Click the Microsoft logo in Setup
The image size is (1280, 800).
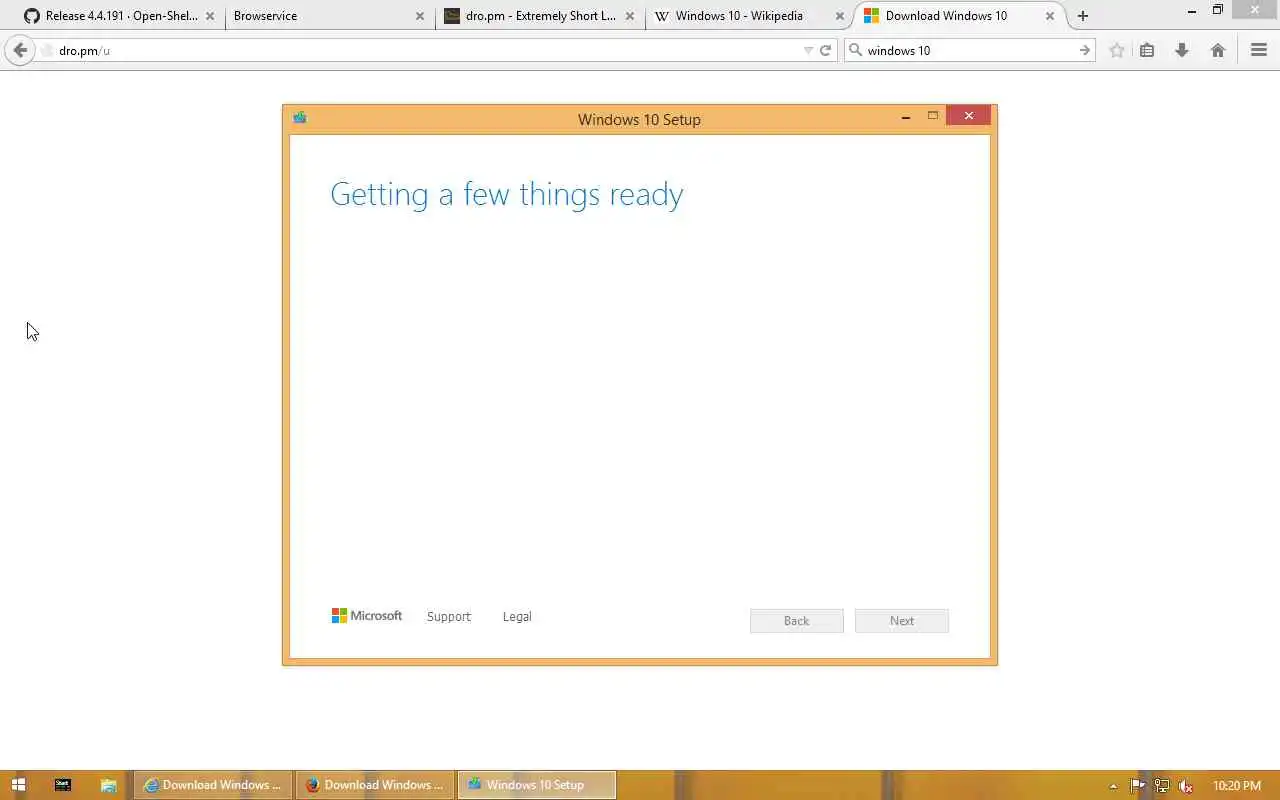tap(367, 616)
